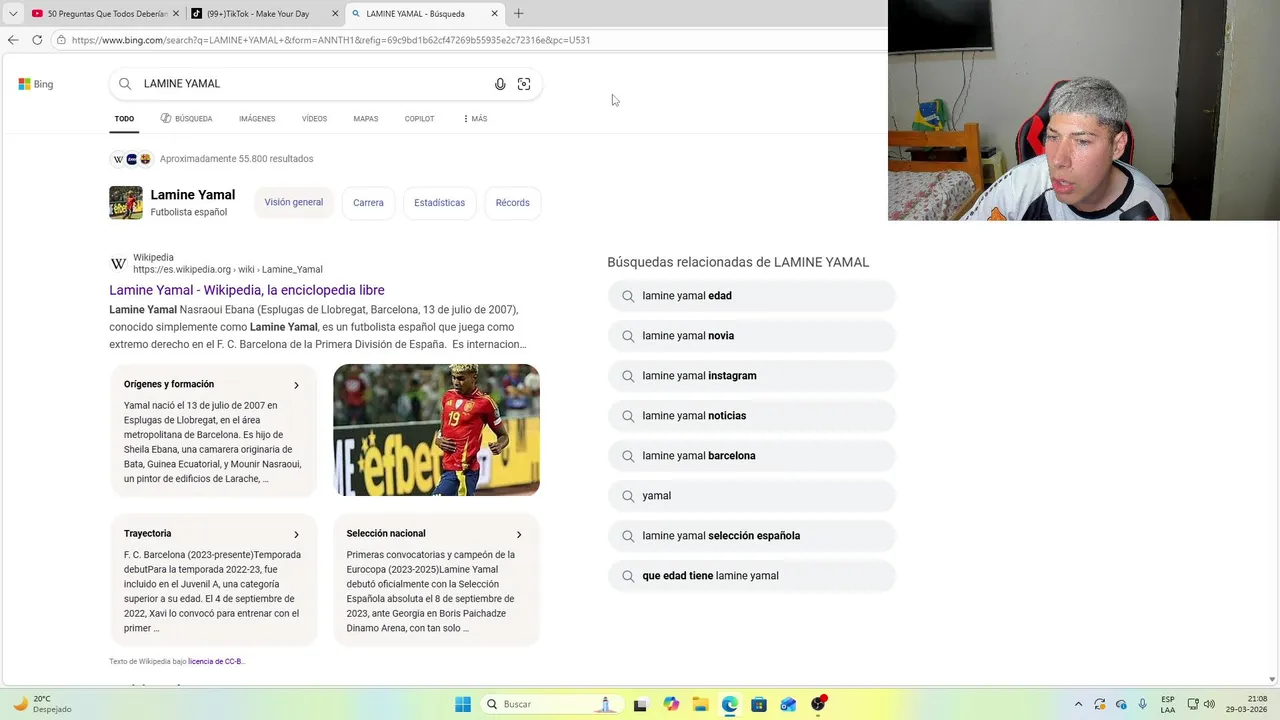This screenshot has width=1280, height=720.
Task: Click the LAMINE YAMAL search input
Action: tap(310, 84)
